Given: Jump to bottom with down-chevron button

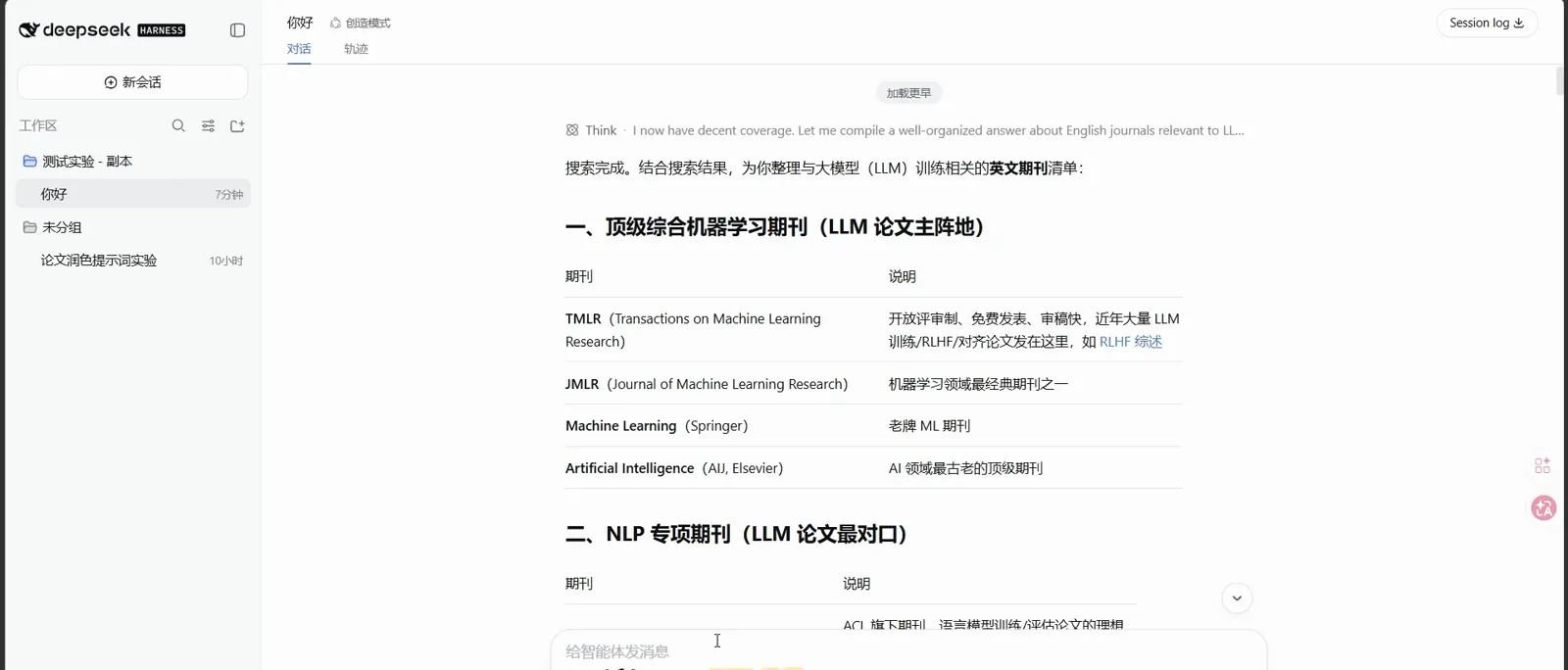Looking at the screenshot, I should [x=1237, y=598].
